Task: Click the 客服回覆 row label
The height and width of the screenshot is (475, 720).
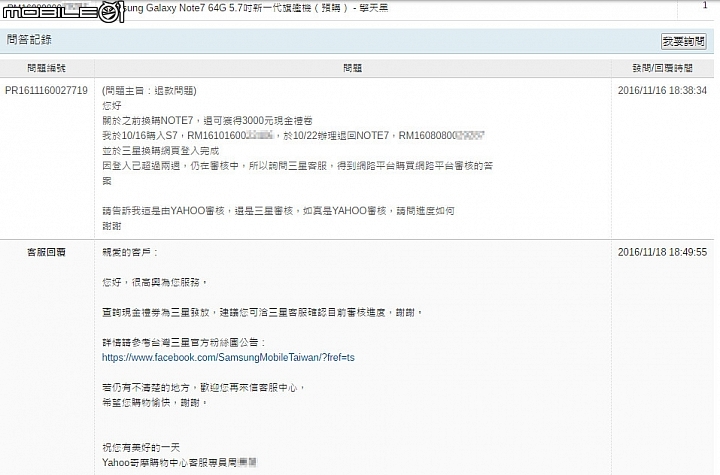Action: [46, 252]
